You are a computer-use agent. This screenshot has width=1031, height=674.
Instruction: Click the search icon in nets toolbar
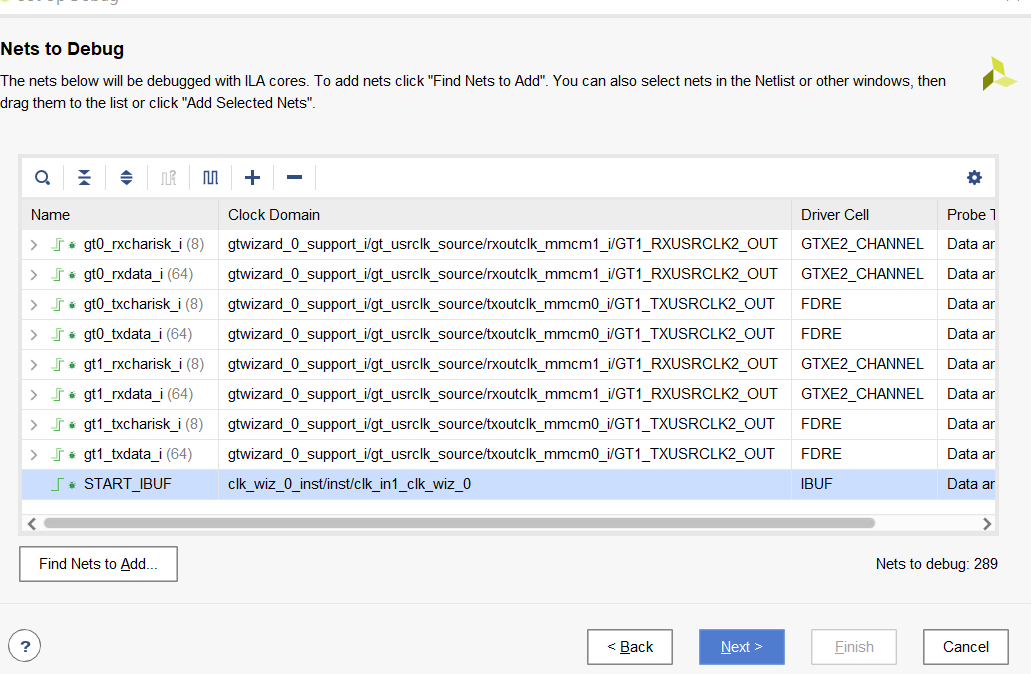pos(43,178)
